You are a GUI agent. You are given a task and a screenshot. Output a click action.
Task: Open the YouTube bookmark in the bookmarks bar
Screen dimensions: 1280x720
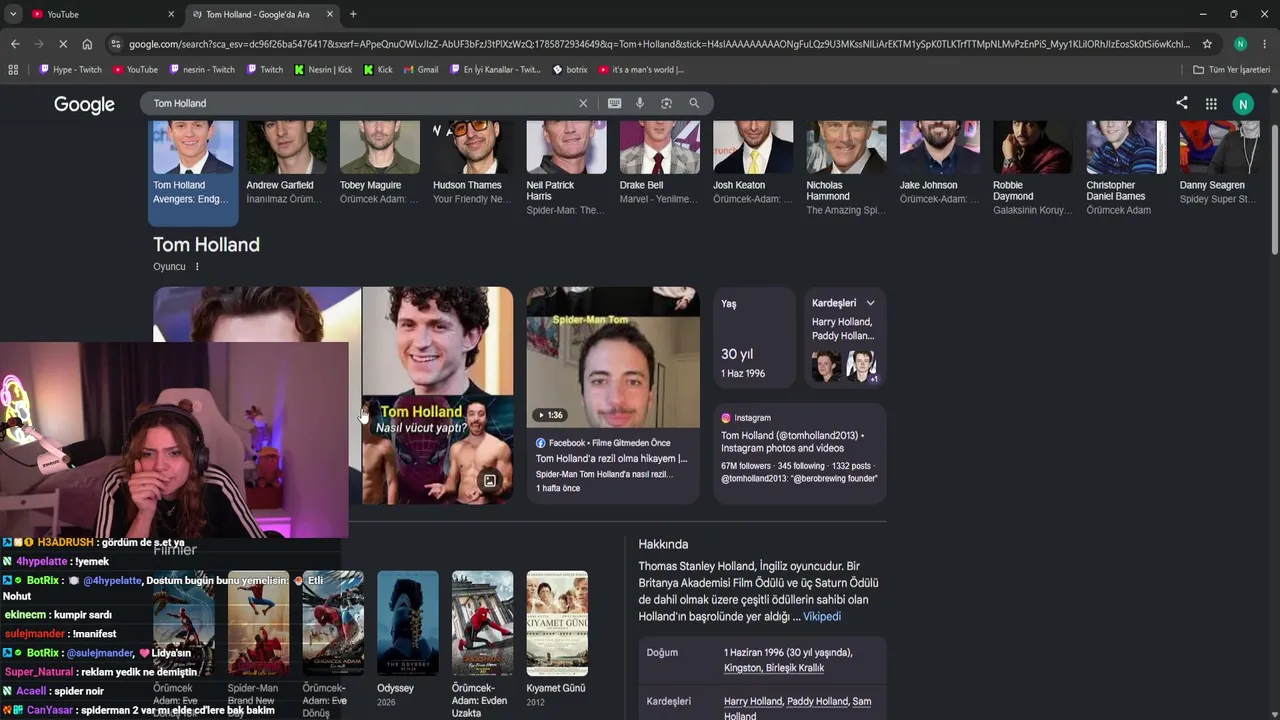coord(135,70)
